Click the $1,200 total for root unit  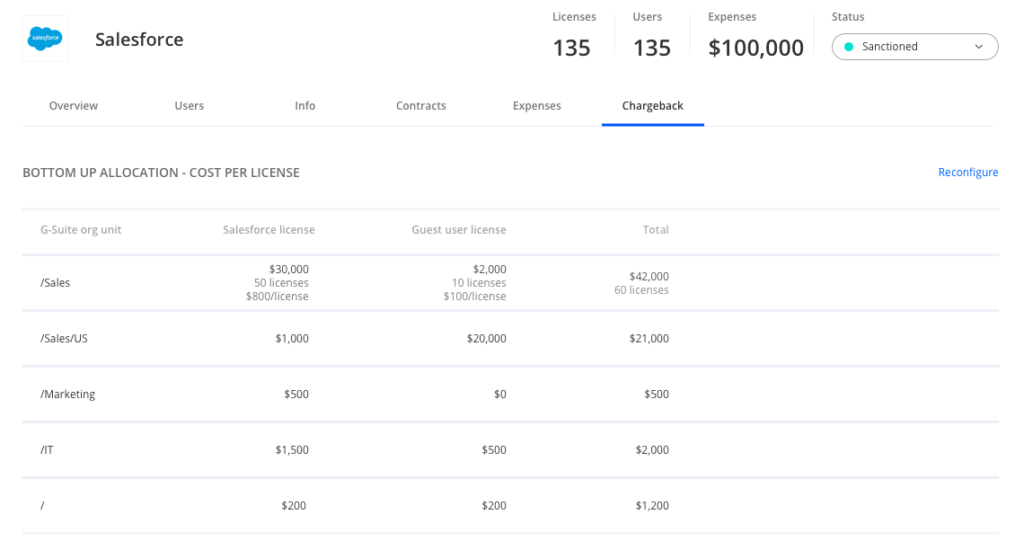coord(652,505)
